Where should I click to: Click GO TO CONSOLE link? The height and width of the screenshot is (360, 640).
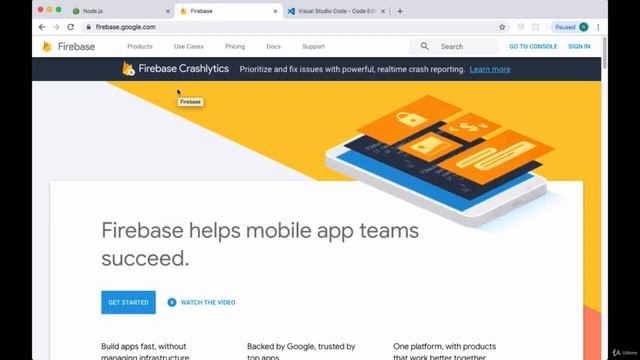coord(533,47)
